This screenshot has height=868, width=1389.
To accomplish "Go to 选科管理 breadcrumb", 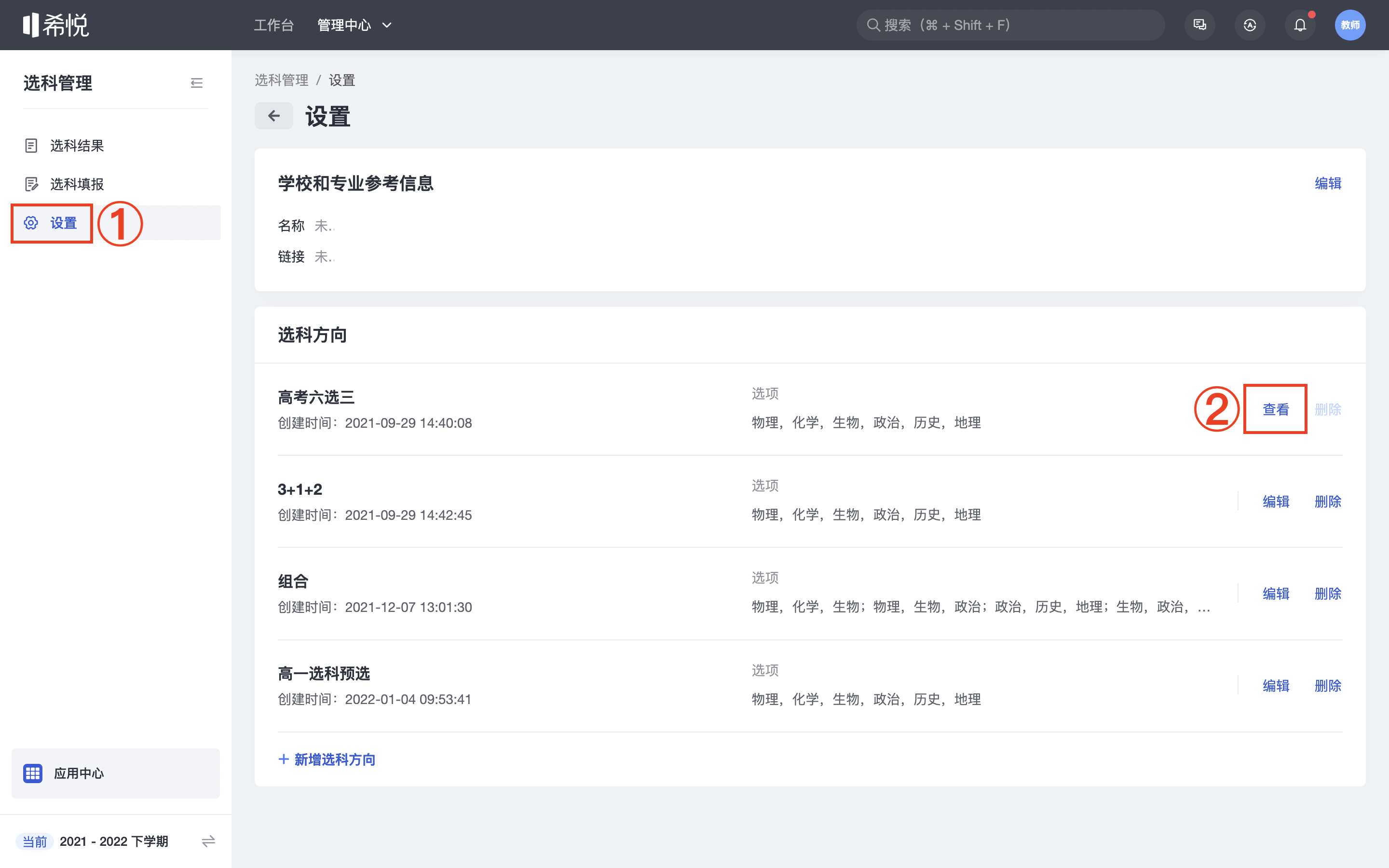I will point(281,81).
